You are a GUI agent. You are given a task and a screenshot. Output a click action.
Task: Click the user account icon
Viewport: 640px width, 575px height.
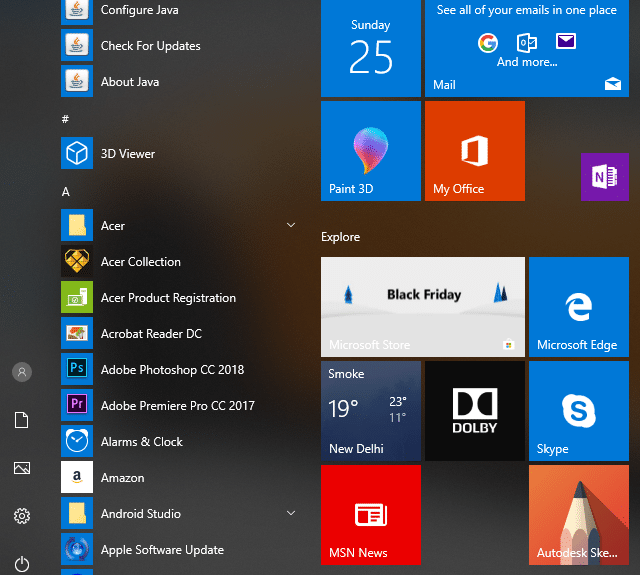[22, 372]
